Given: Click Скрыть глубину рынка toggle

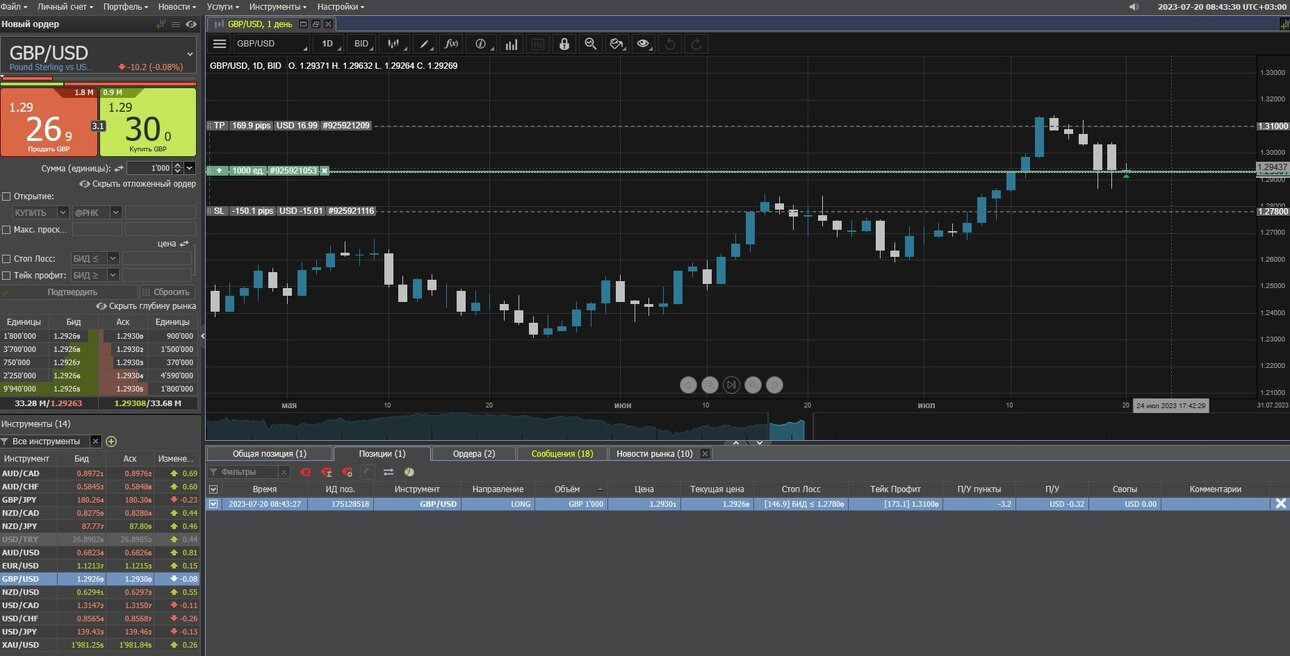Looking at the screenshot, I should tap(146, 306).
